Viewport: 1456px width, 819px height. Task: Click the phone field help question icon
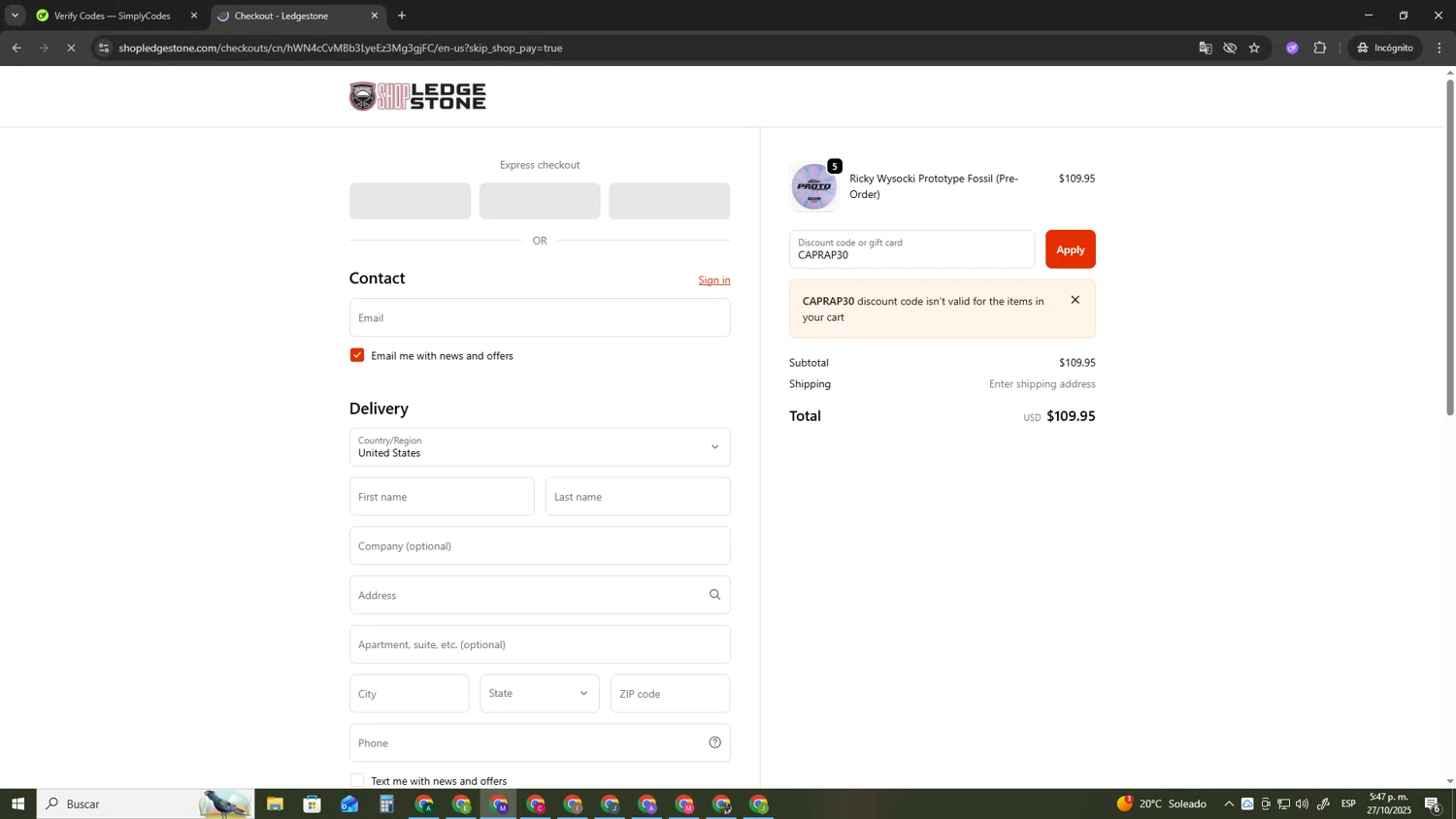[x=714, y=742]
